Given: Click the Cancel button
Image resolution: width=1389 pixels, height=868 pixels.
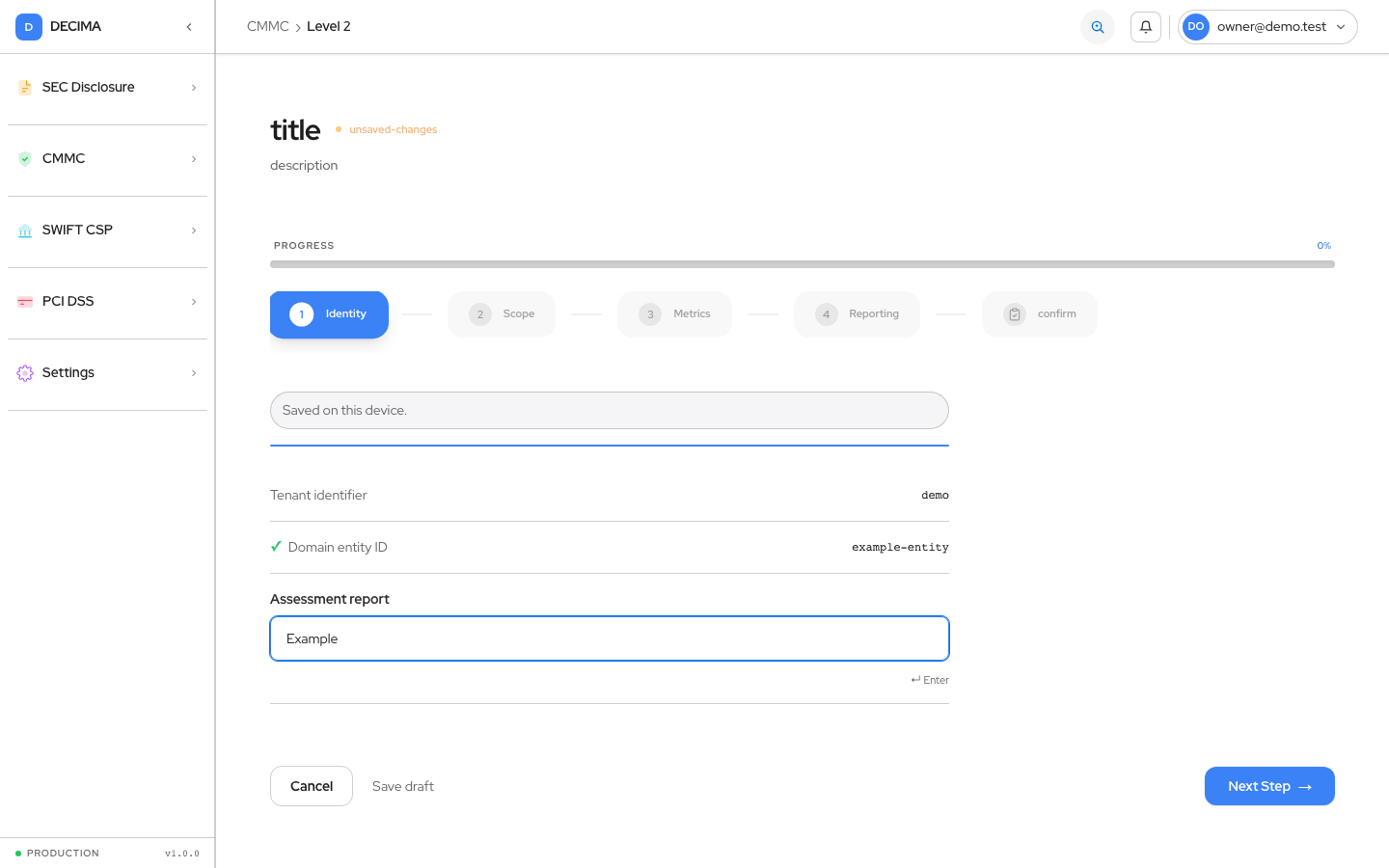Looking at the screenshot, I should (312, 786).
